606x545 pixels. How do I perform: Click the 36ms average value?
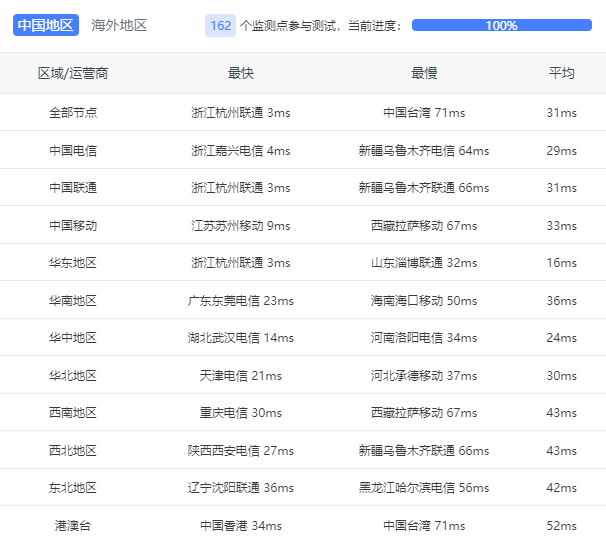[562, 300]
